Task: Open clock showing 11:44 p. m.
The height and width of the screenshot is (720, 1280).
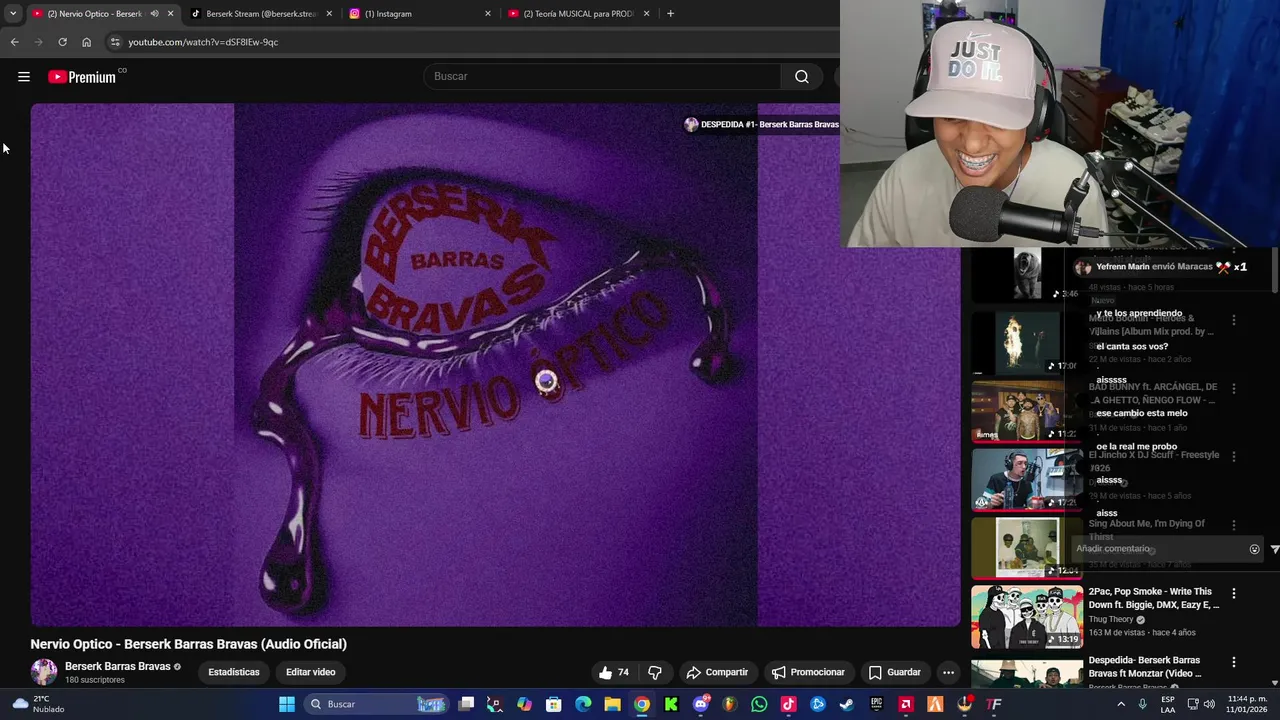Action: pyautogui.click(x=1247, y=704)
